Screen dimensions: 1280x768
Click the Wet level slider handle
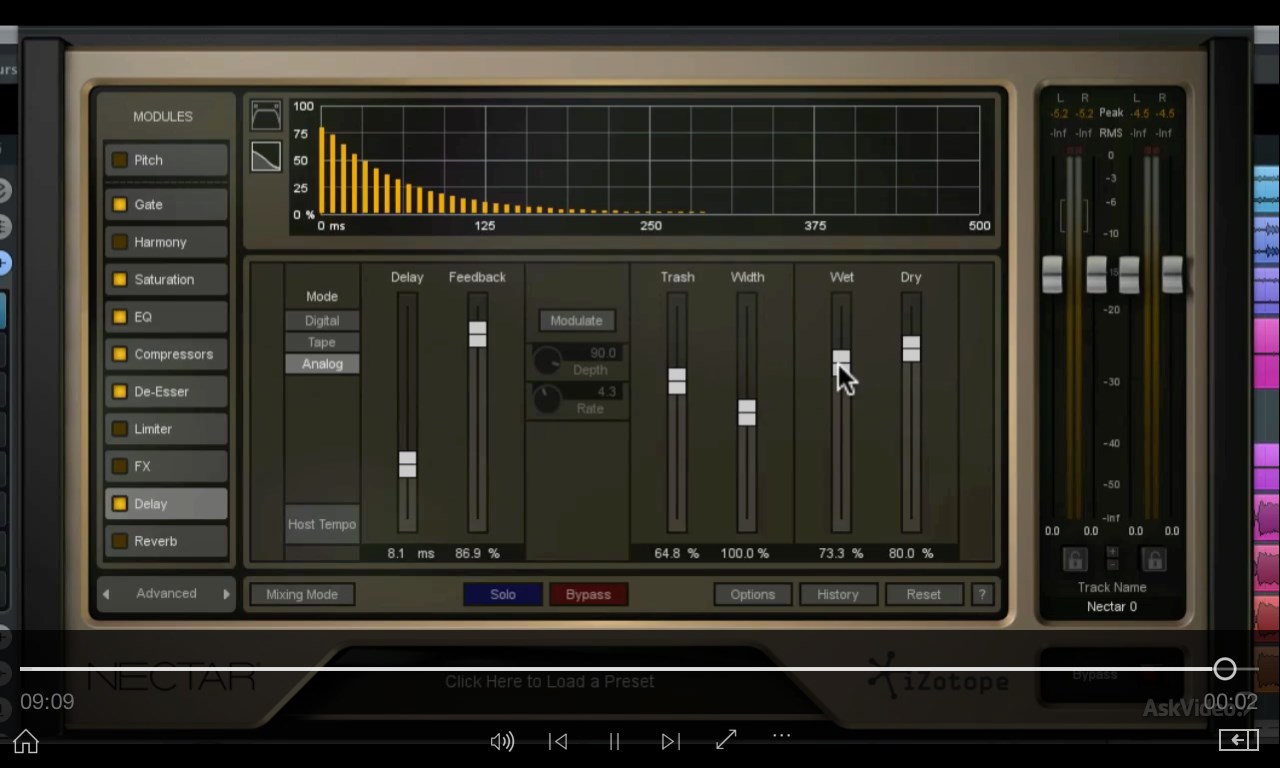(841, 362)
